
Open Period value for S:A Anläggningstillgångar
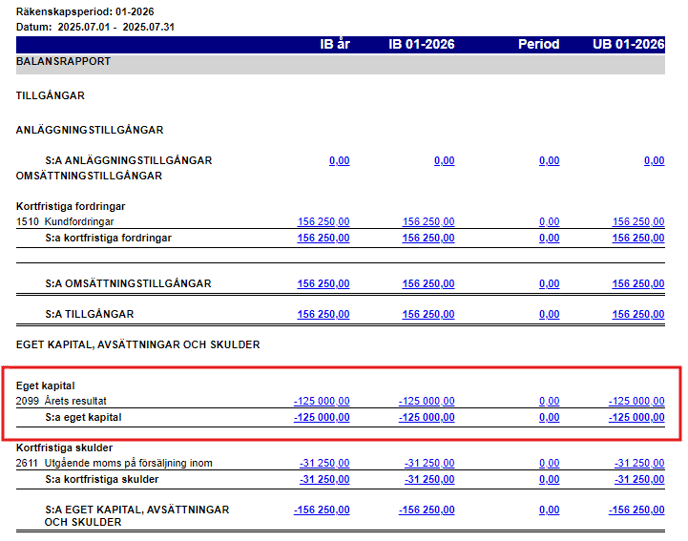pyautogui.click(x=549, y=161)
